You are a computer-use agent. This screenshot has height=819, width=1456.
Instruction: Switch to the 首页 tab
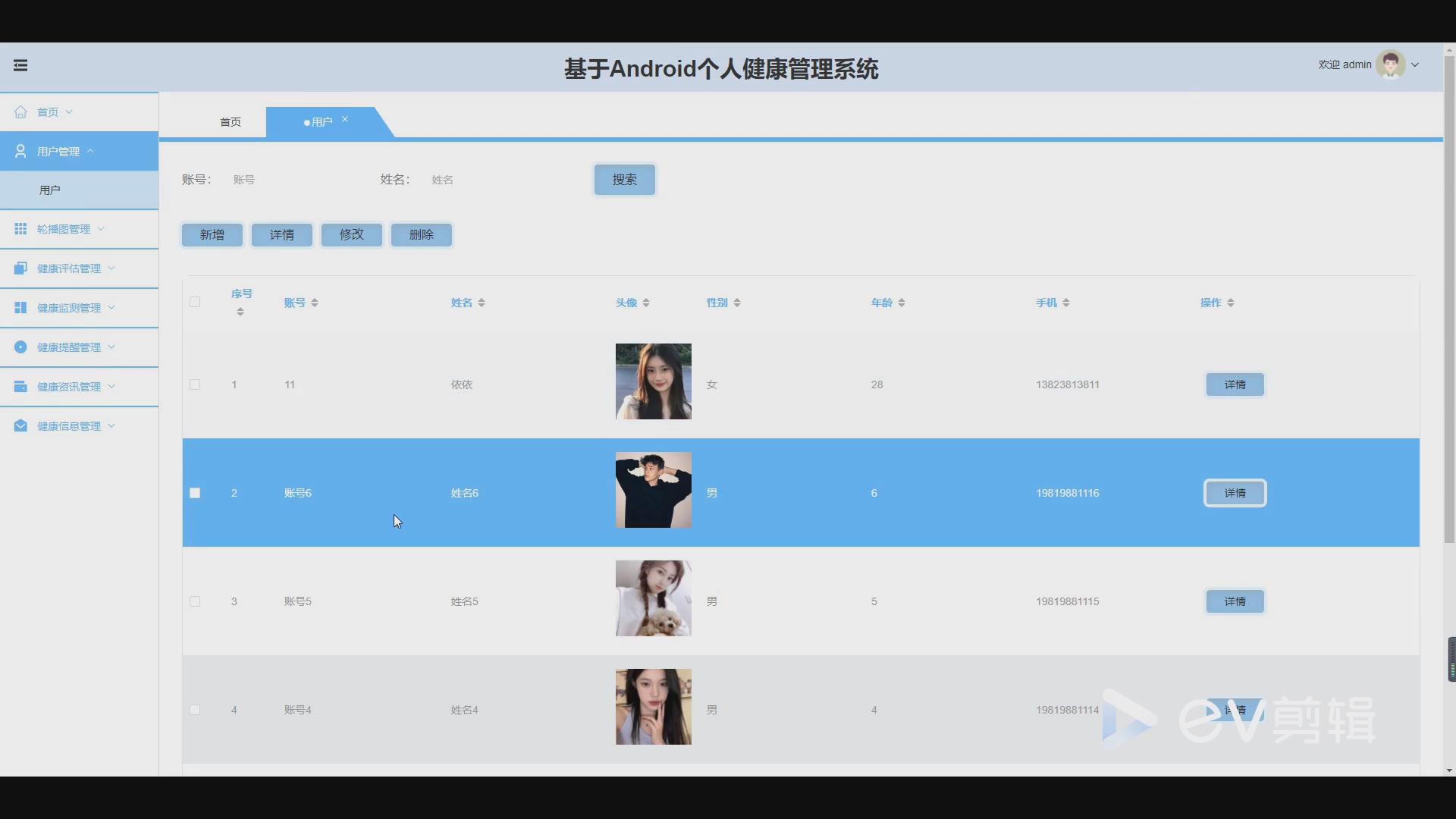tap(231, 122)
